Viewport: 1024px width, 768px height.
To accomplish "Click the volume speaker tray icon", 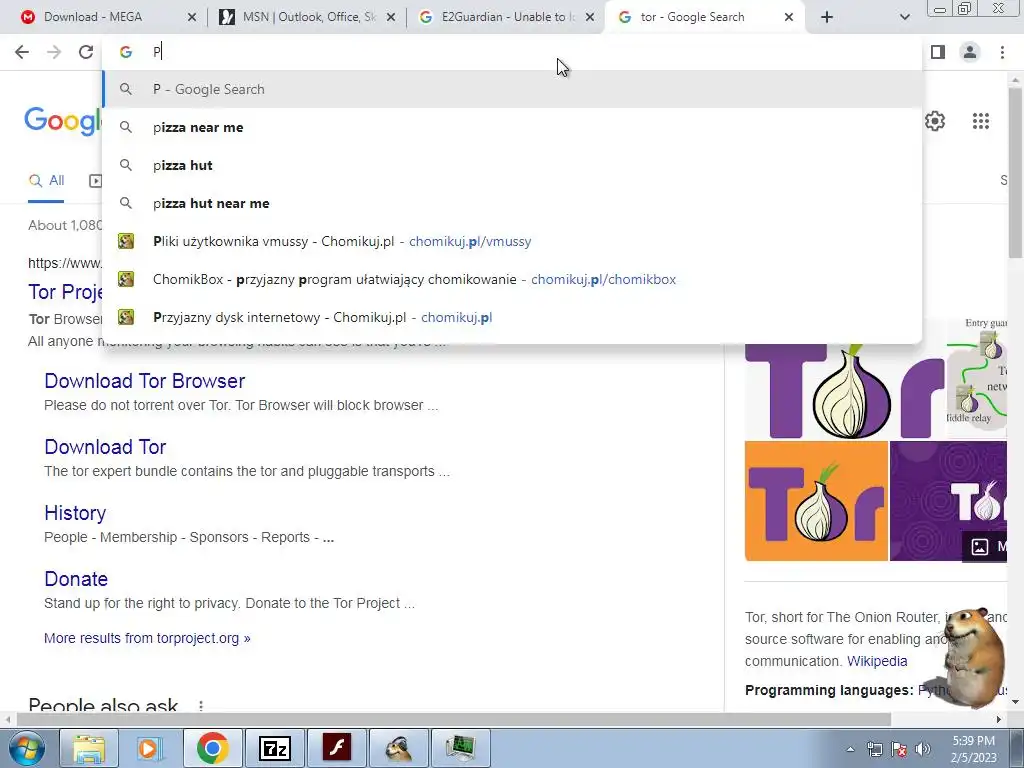I will pos(923,749).
